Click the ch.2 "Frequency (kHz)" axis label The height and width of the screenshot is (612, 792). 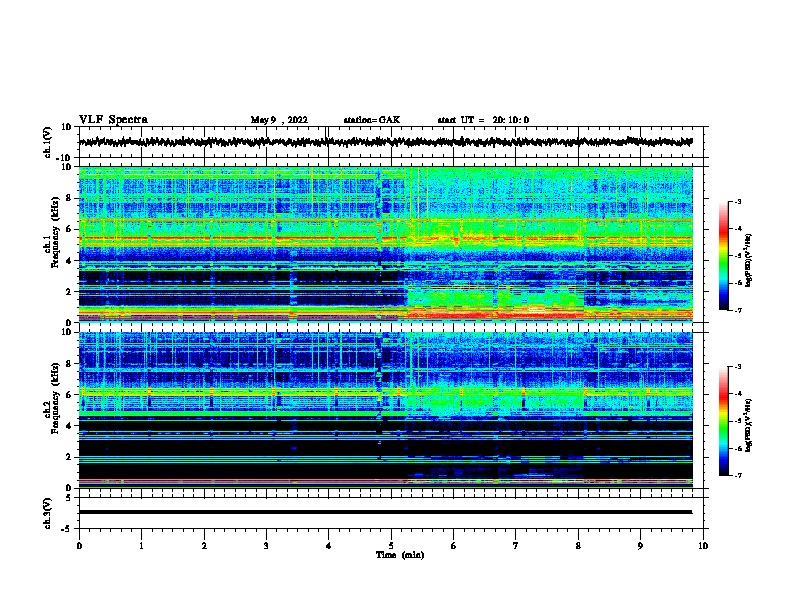[x=55, y=398]
